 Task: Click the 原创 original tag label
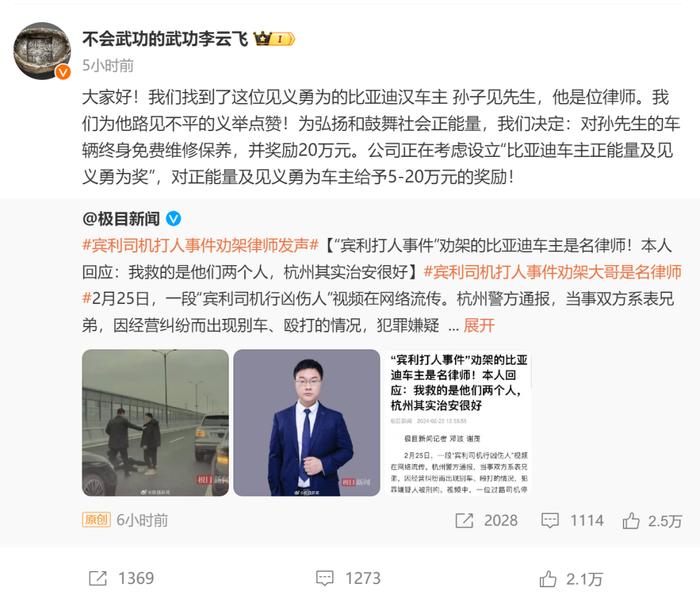(x=96, y=520)
